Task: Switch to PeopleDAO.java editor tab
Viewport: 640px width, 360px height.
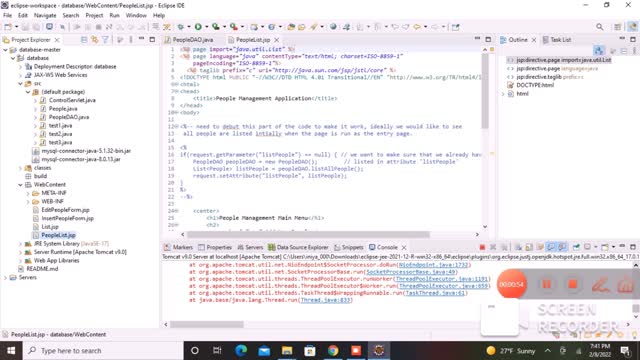Action: pos(193,40)
